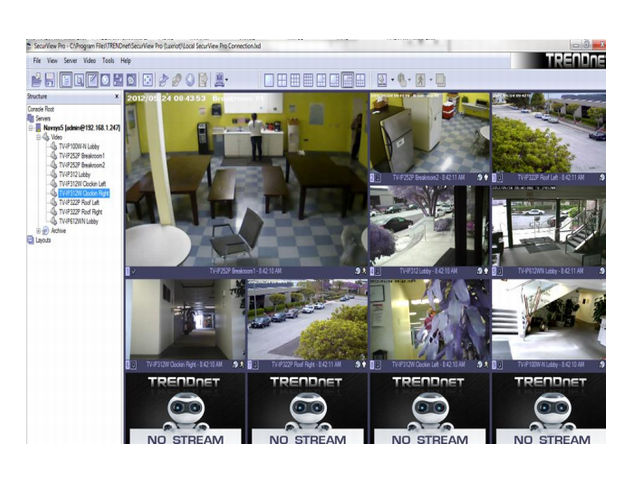640x480 pixels.
Task: Click the TV-IP612WN Lobby entrance camera feed
Action: click(549, 226)
